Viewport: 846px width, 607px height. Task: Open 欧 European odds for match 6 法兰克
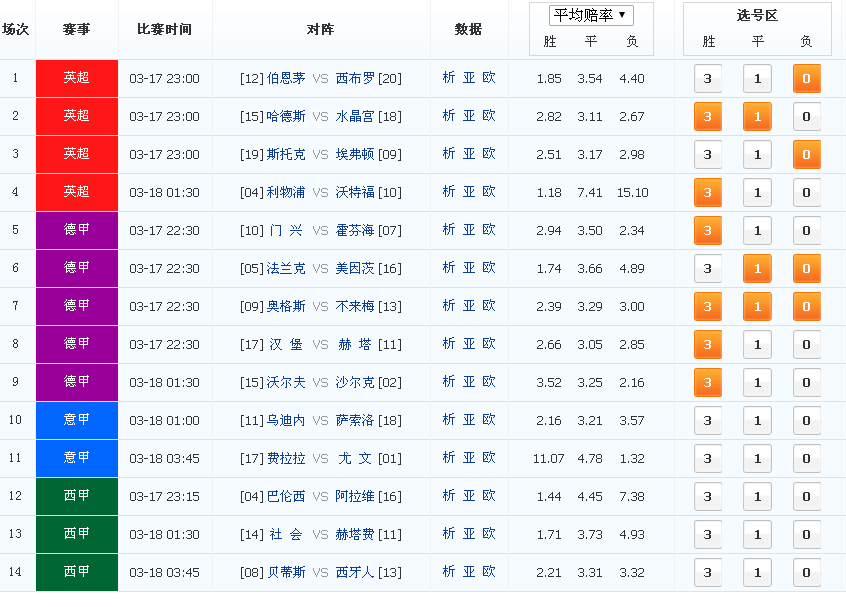click(x=489, y=268)
